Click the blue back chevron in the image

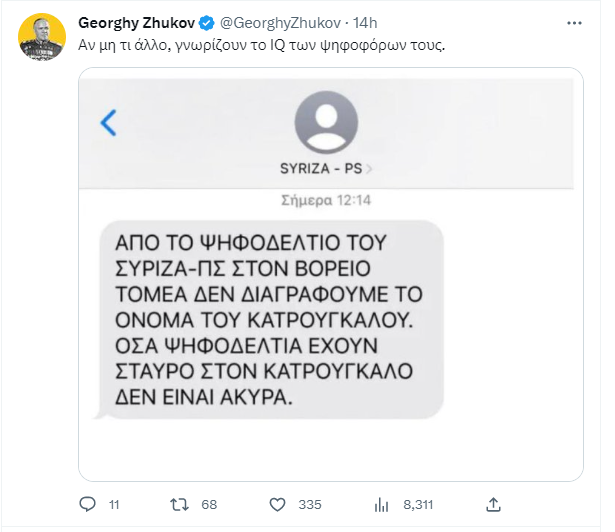point(109,123)
